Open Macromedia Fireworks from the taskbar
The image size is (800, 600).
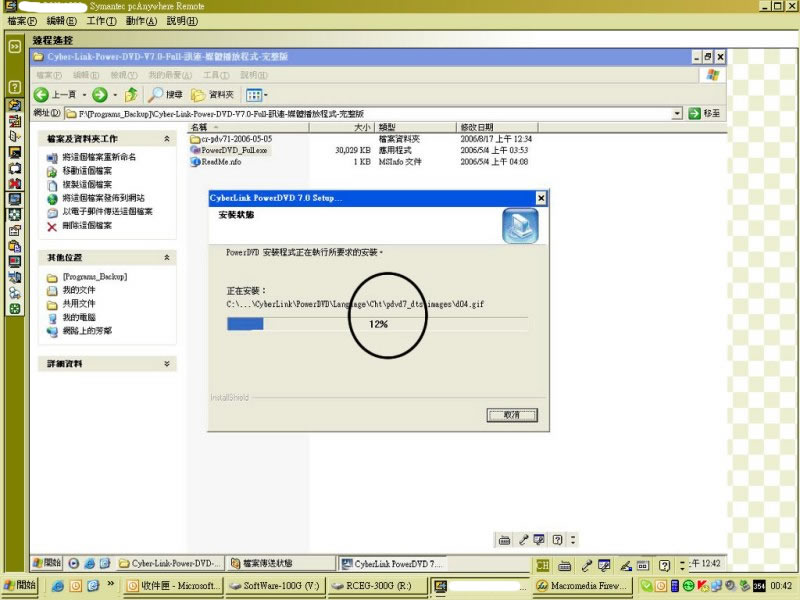click(583, 585)
